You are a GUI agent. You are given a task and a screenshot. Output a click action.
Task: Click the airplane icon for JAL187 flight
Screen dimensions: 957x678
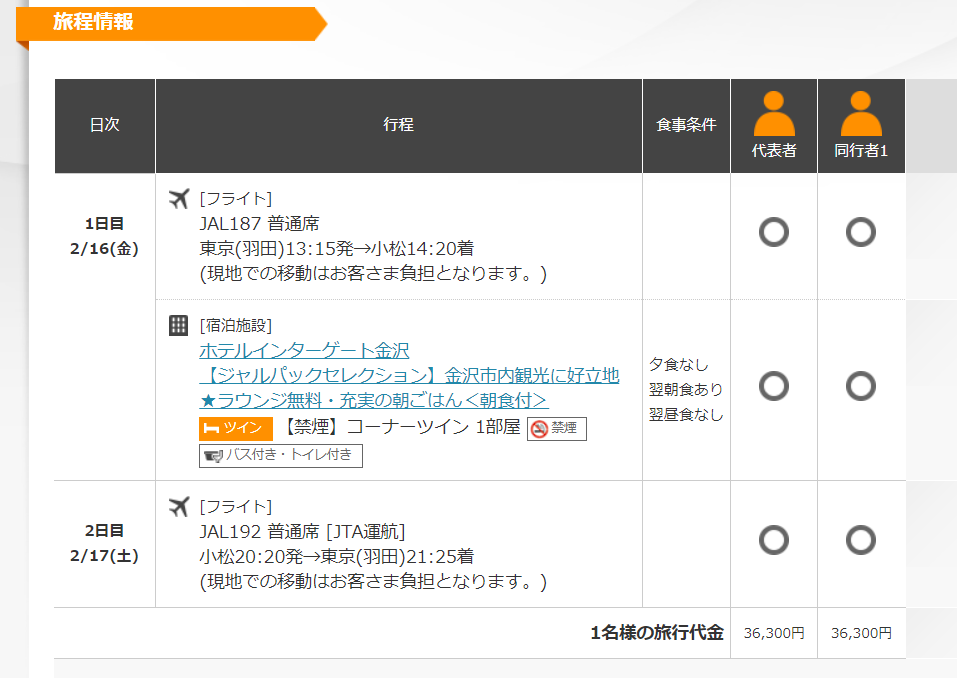pos(179,198)
